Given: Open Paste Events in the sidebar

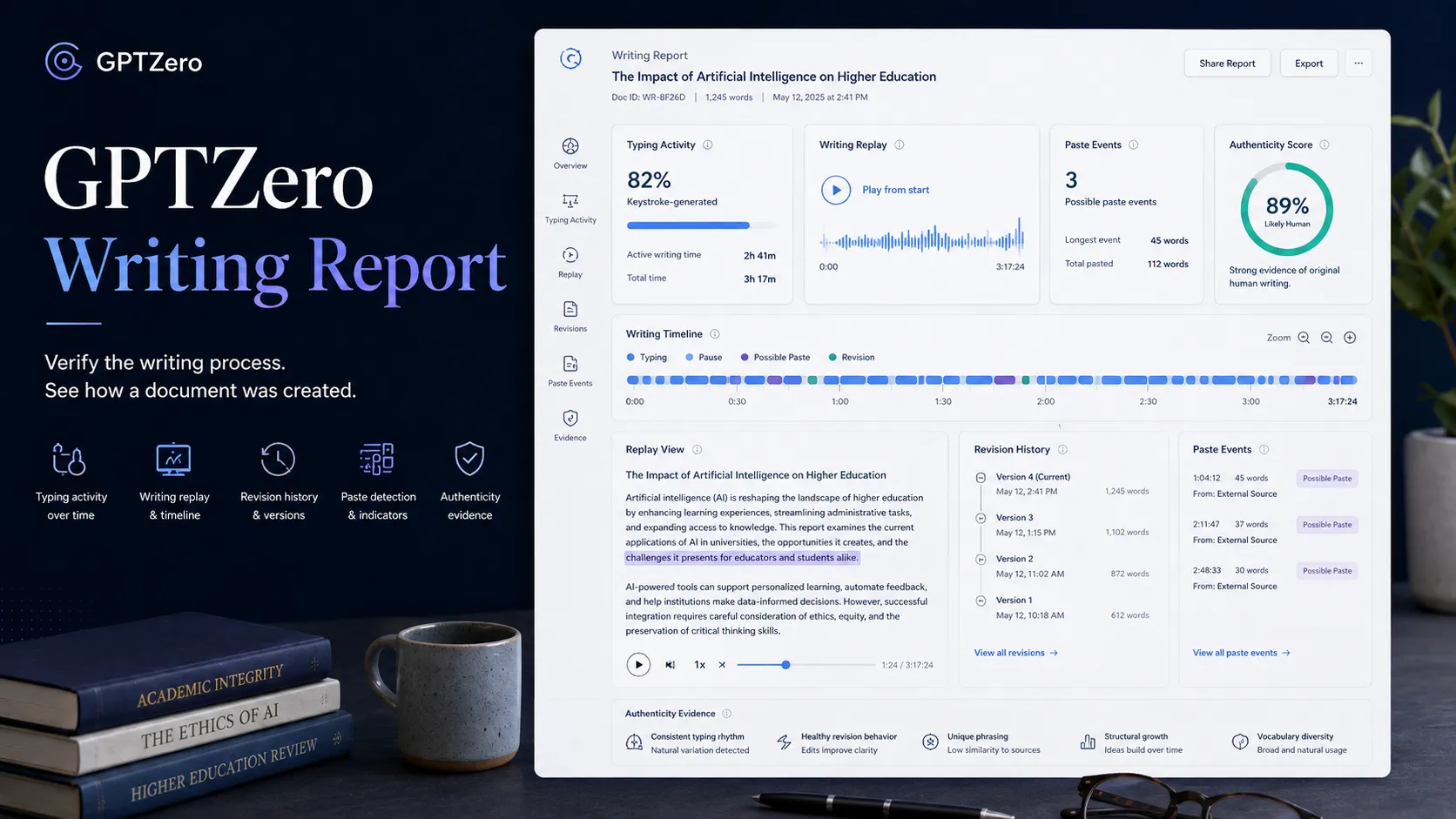Looking at the screenshot, I should [570, 371].
